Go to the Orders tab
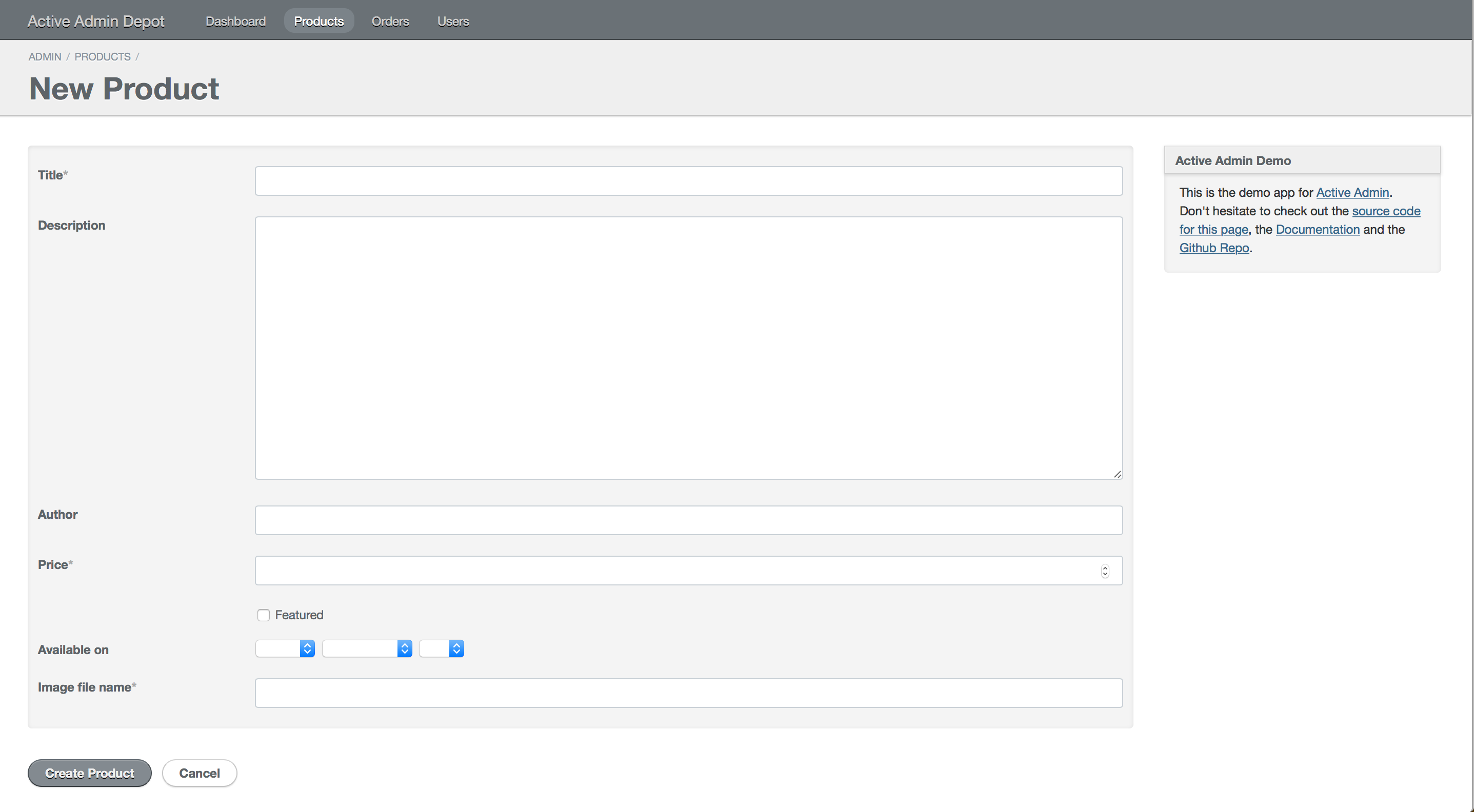Screen dimensions: 1474x812 click(x=390, y=21)
